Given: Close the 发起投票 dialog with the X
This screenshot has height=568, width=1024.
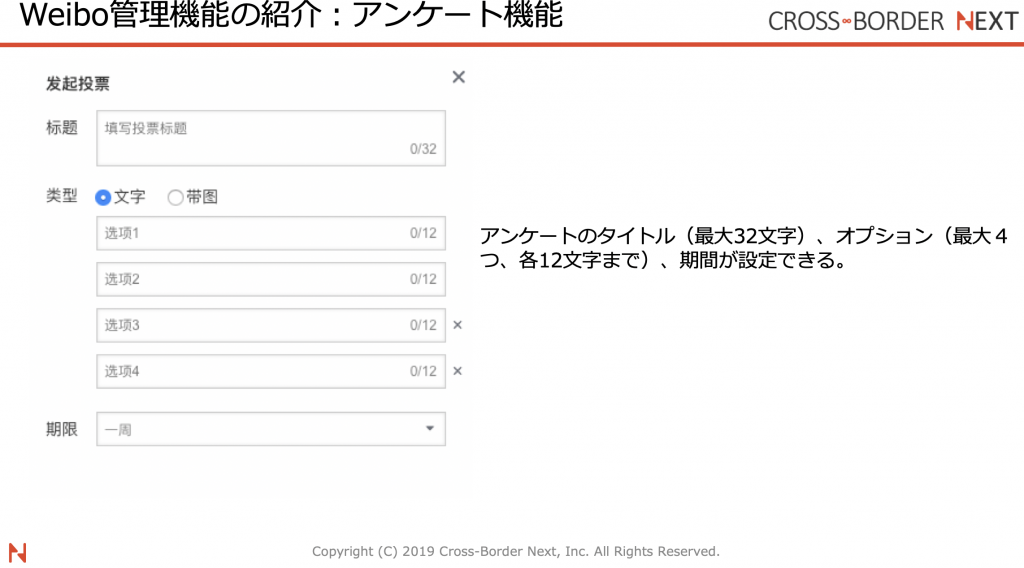Looking at the screenshot, I should [x=458, y=77].
